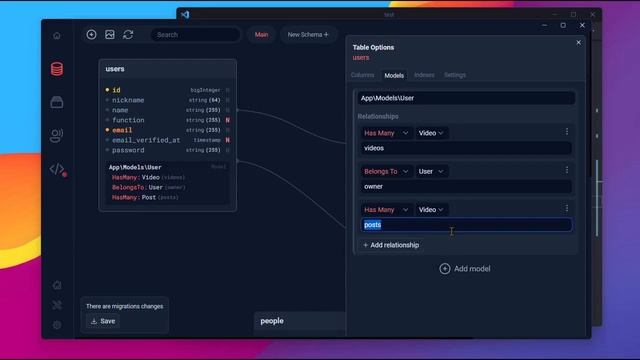
Task: Select the email_verified_at column row
Action: pos(167,140)
